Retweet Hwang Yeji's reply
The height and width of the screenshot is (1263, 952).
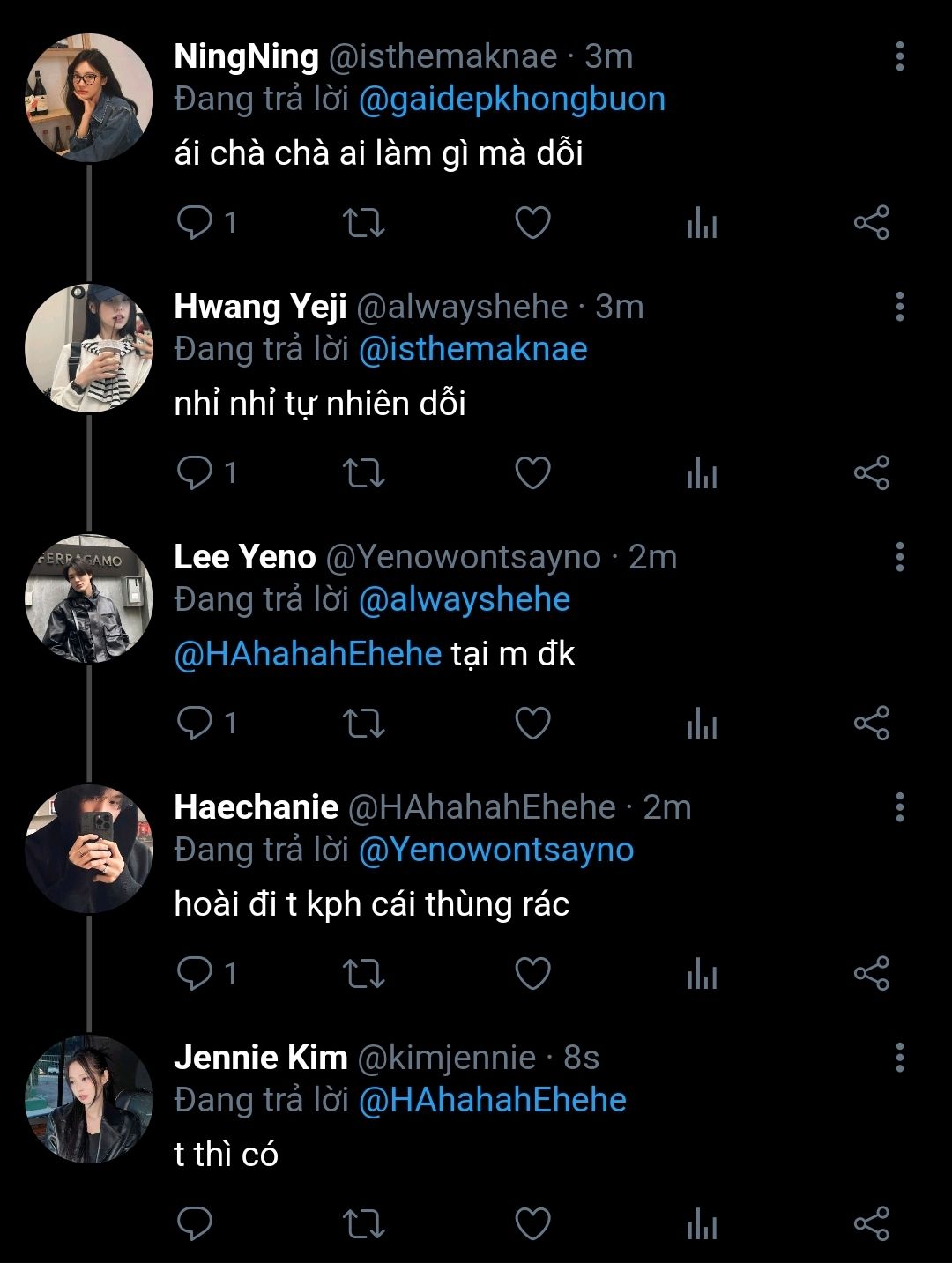click(x=363, y=473)
